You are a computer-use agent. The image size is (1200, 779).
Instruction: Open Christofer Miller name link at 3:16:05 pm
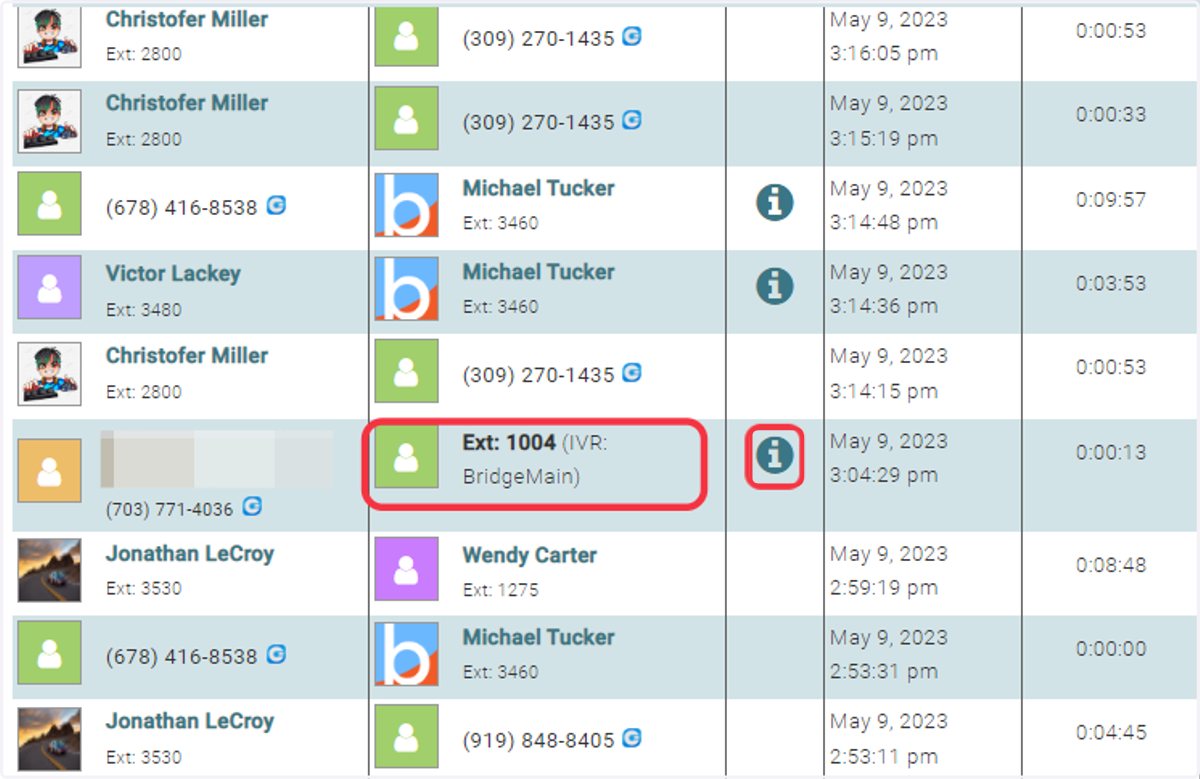[x=187, y=19]
